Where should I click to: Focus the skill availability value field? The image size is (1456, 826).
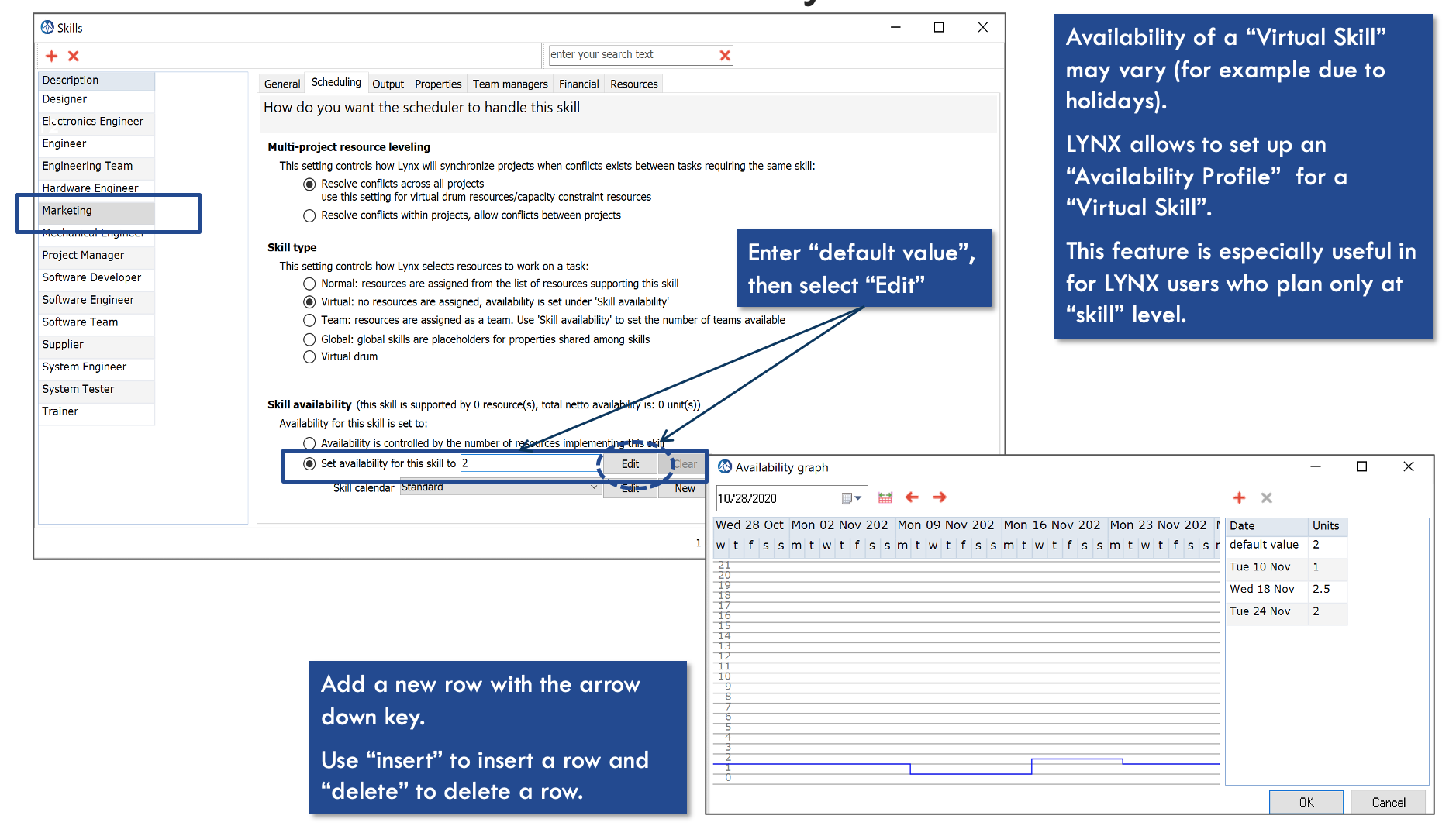530,463
